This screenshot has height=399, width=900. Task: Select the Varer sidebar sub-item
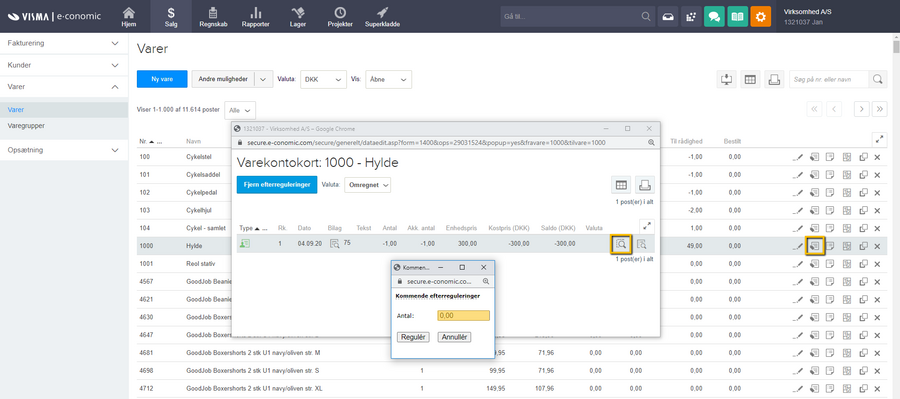pyautogui.click(x=64, y=110)
